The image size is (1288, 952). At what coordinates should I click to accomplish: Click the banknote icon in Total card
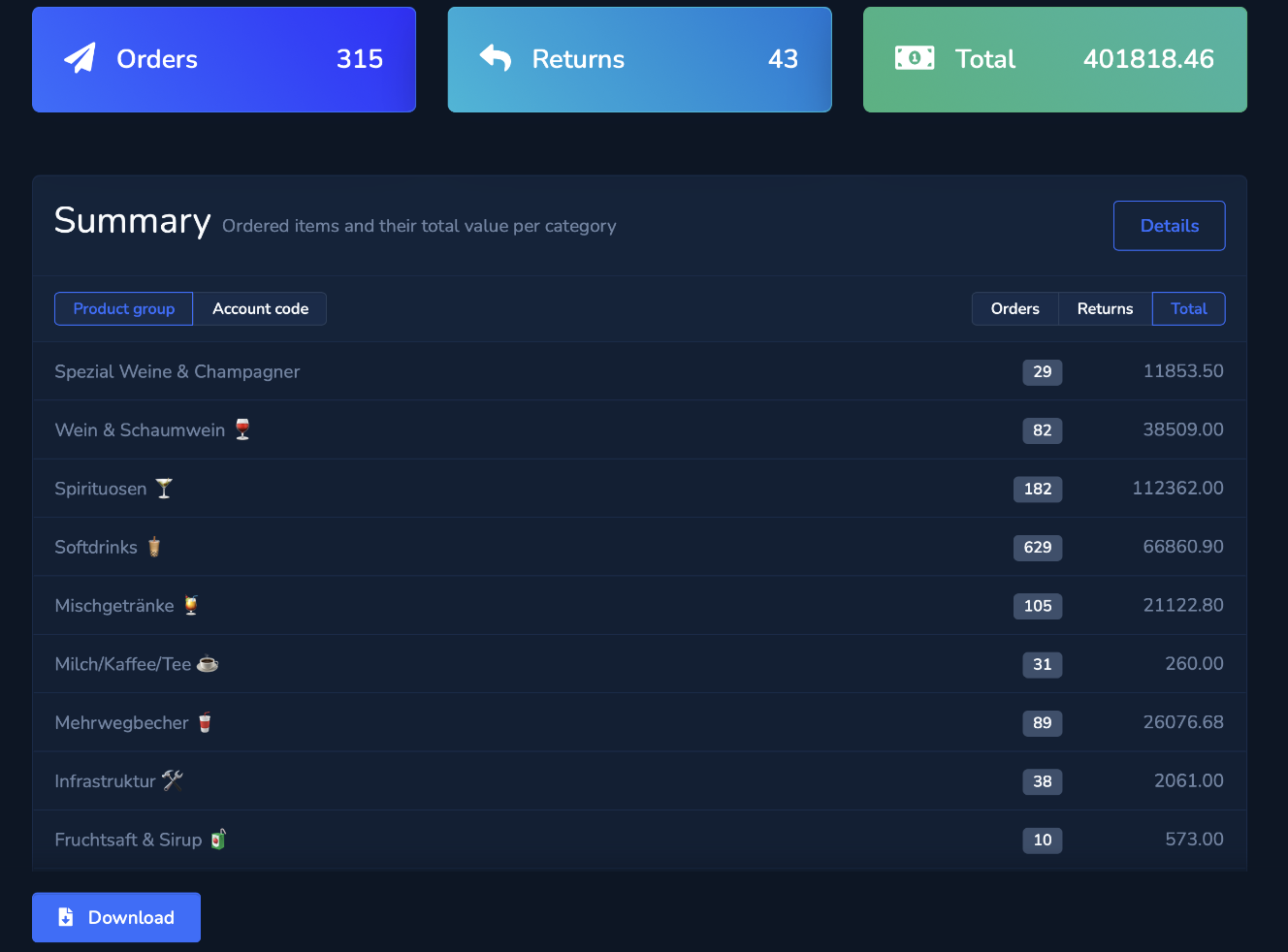(915, 58)
